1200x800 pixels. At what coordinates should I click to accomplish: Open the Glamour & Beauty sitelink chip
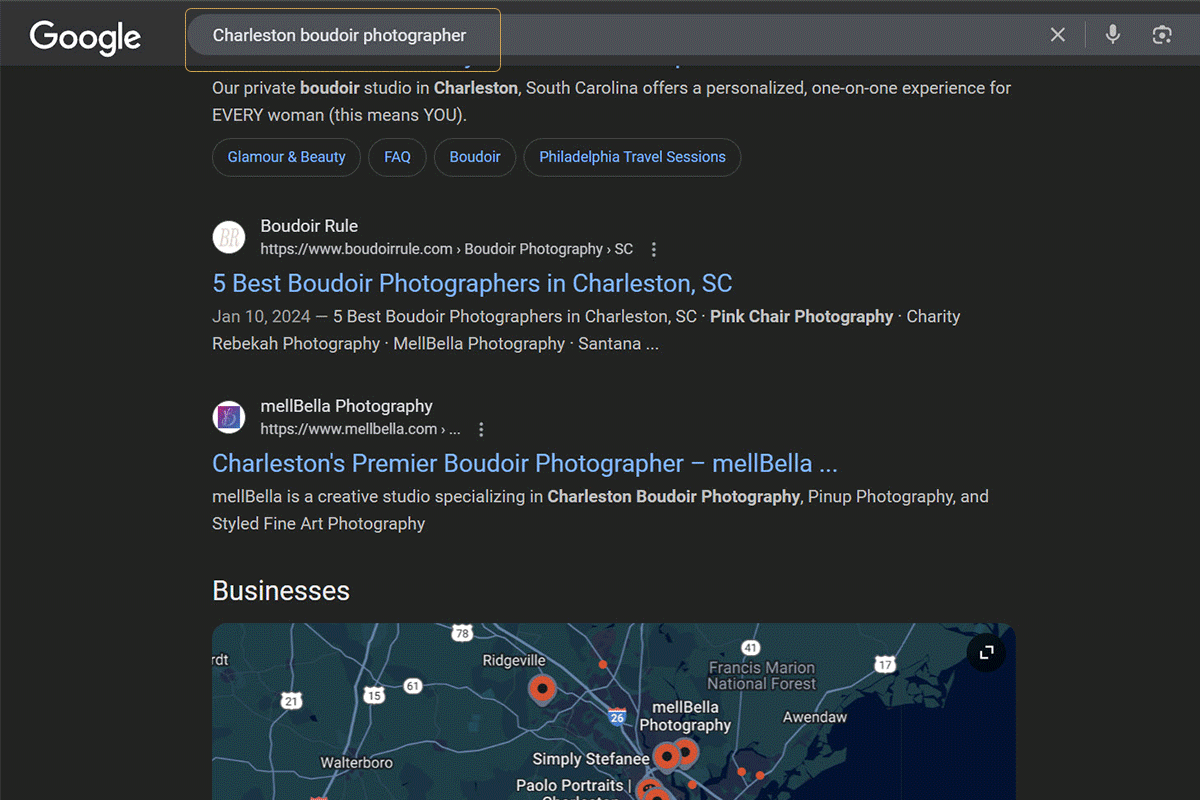coord(286,157)
